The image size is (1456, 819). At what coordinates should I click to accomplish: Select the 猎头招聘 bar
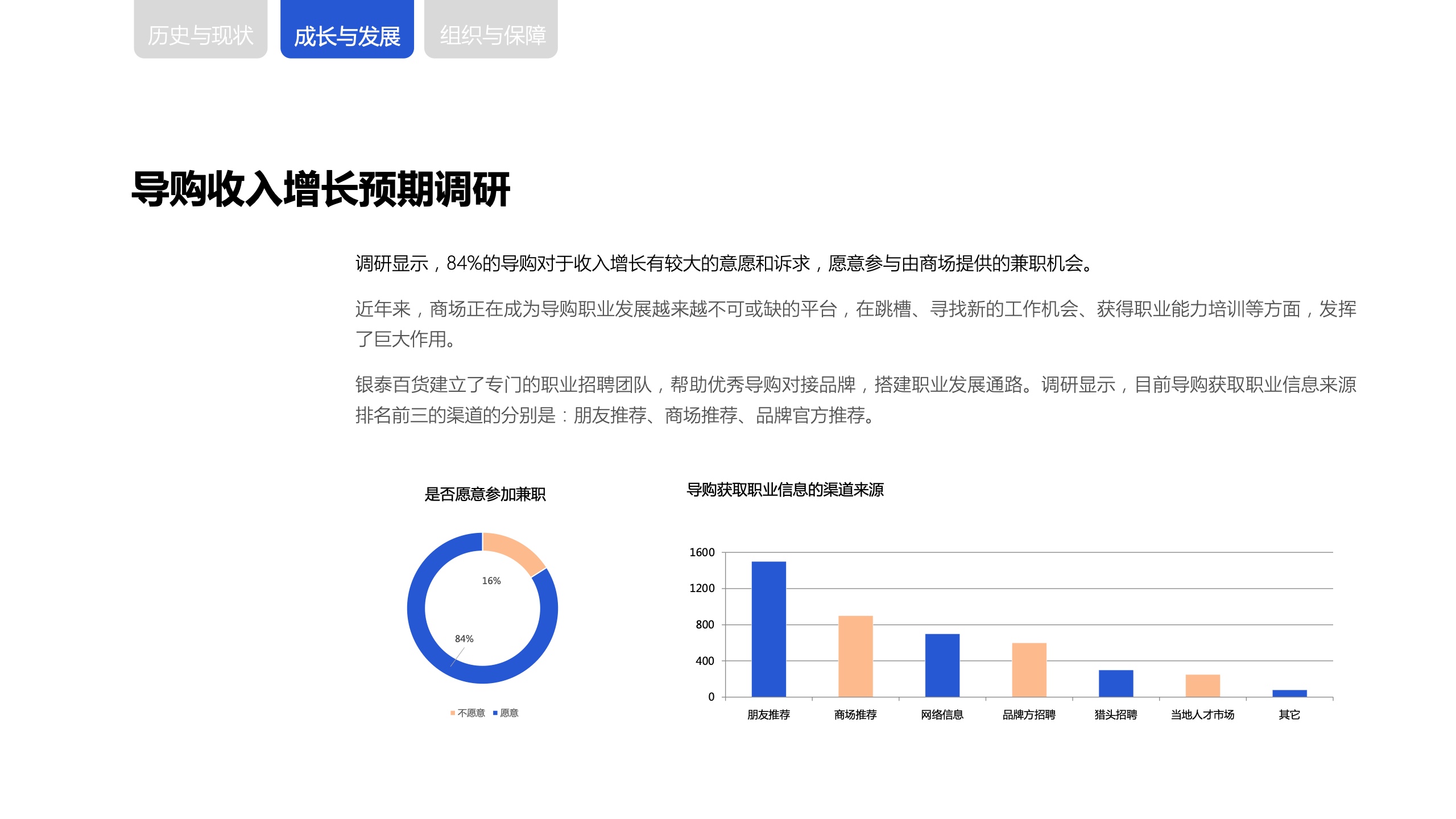[1116, 684]
